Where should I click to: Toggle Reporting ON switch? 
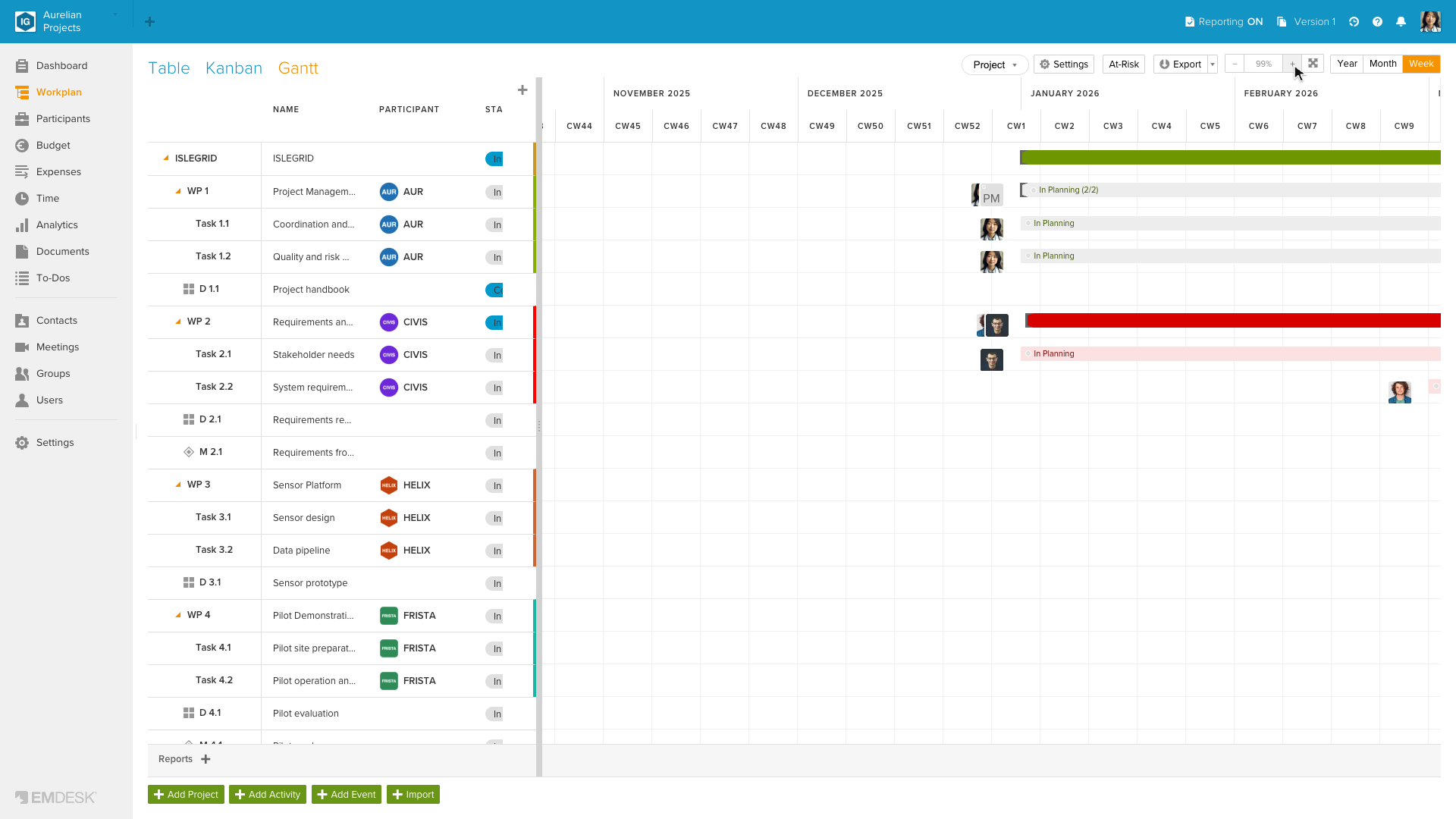(1224, 22)
